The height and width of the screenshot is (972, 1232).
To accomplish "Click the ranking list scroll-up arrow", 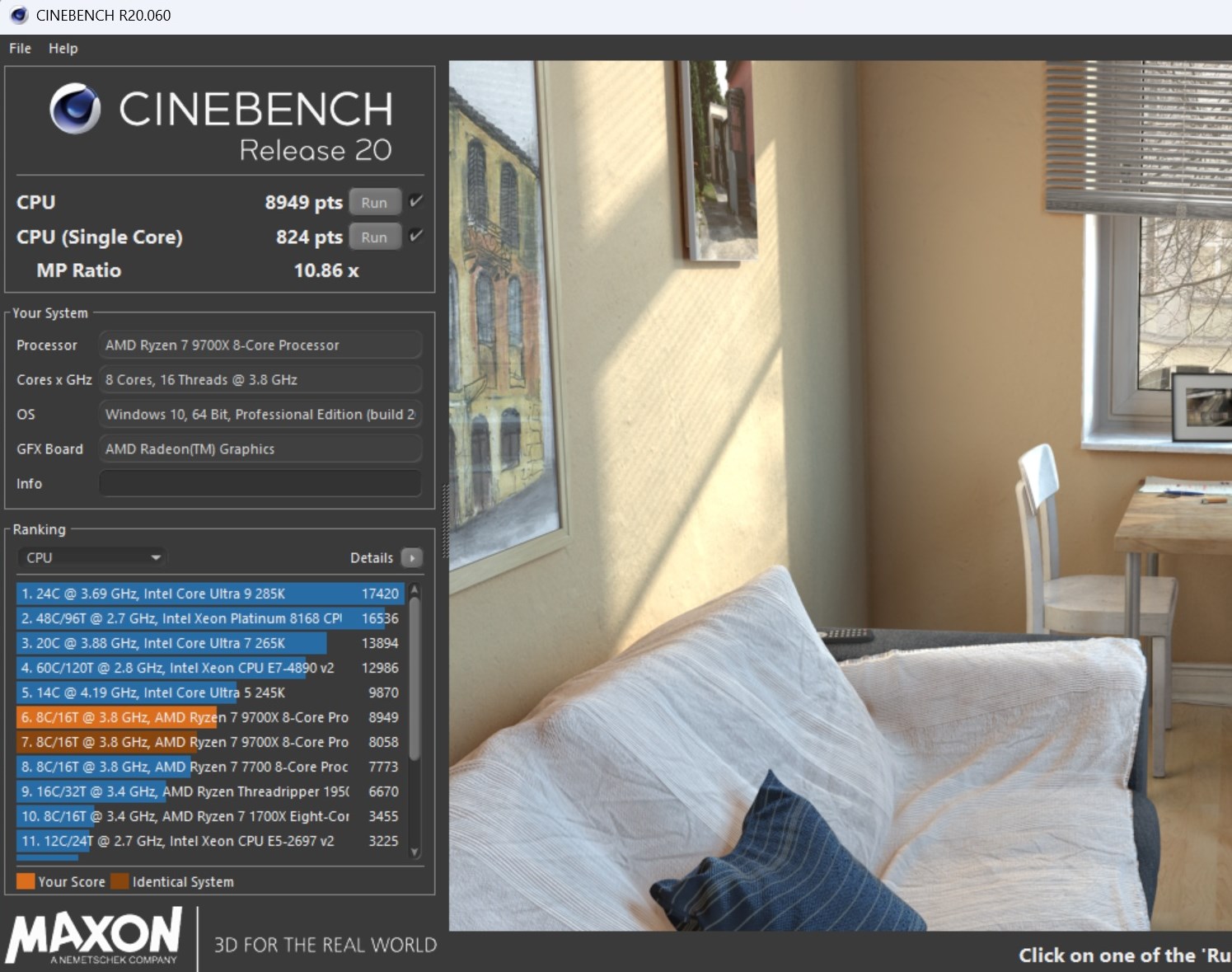I will 415,589.
